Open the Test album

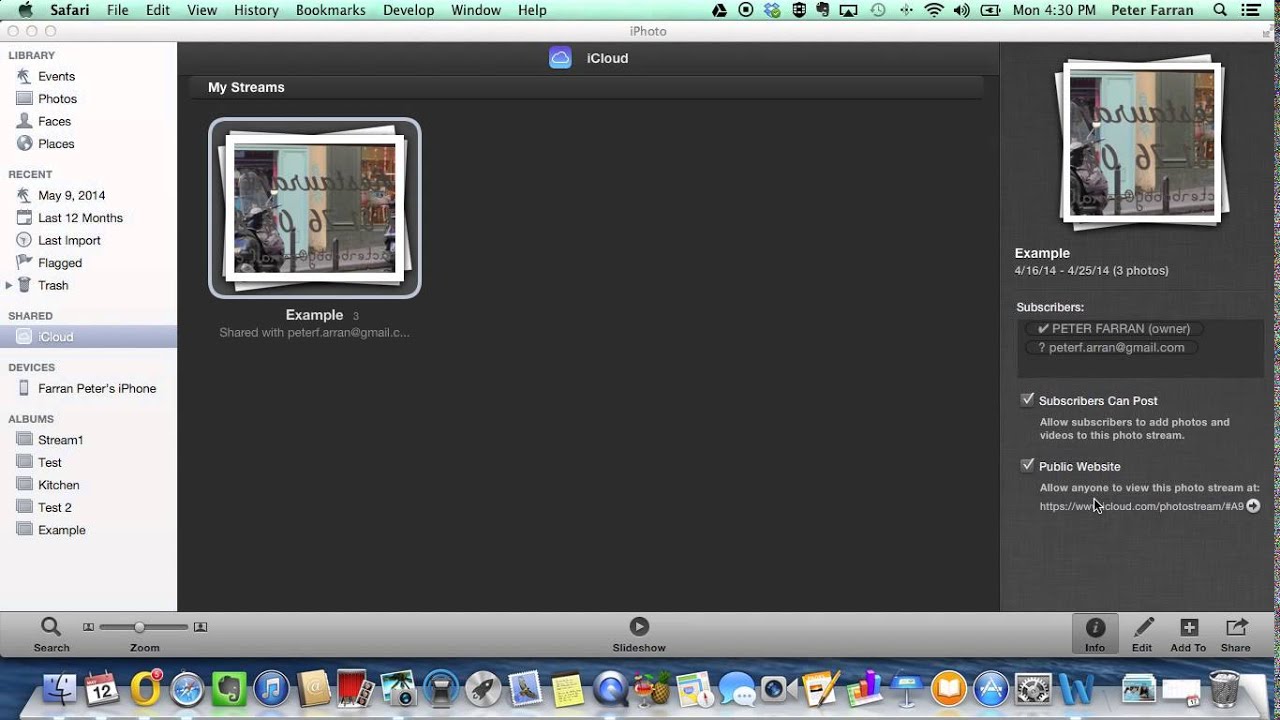(50, 462)
